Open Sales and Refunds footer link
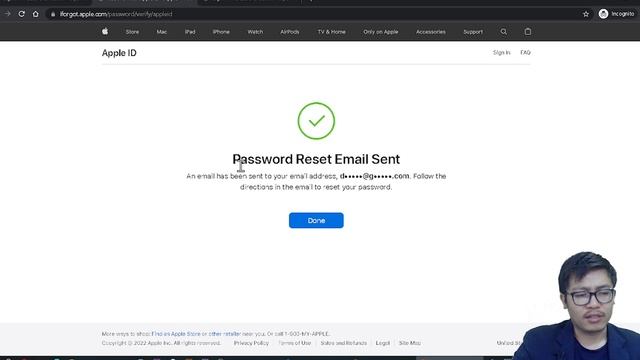Screen dimensions: 640x360 344,343
